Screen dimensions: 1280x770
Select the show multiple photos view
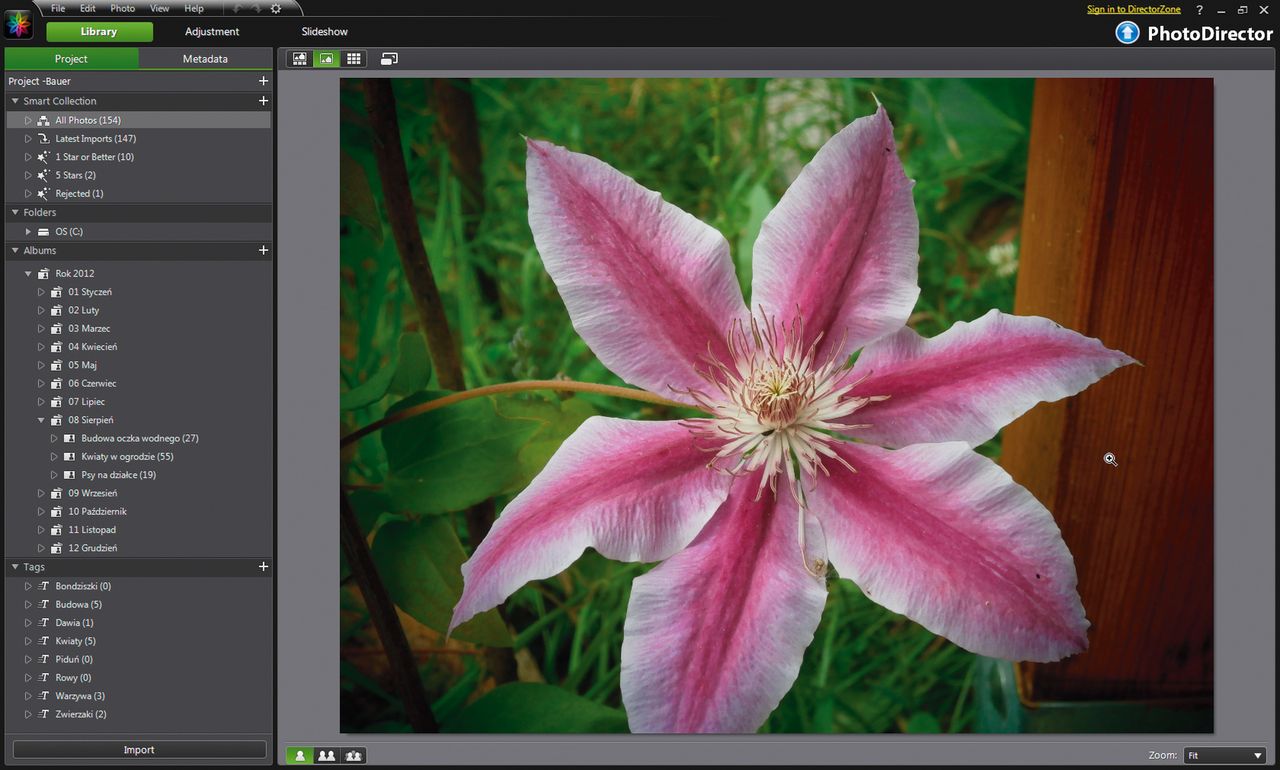(353, 756)
